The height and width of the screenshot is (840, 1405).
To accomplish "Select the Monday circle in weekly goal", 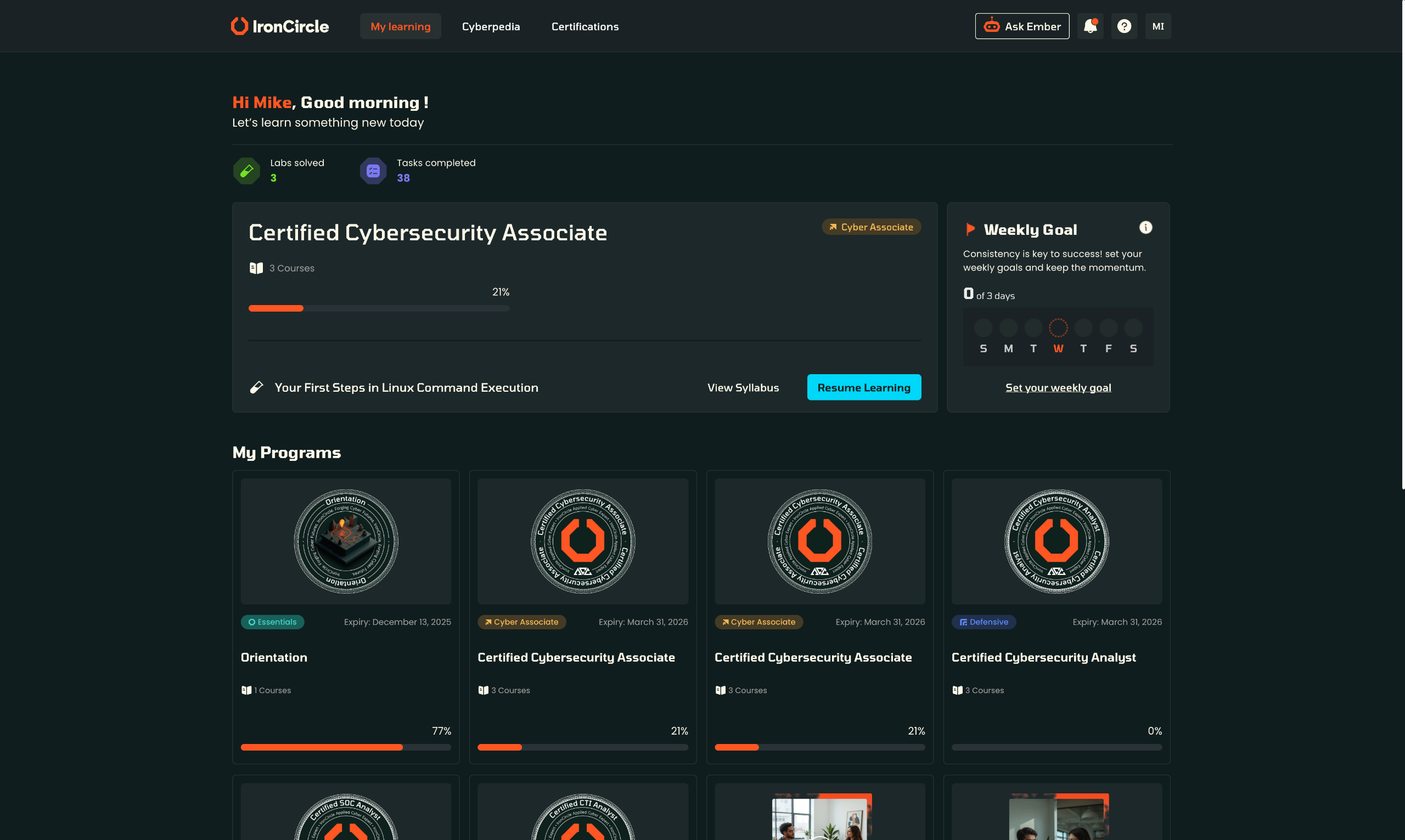I will pyautogui.click(x=1008, y=328).
